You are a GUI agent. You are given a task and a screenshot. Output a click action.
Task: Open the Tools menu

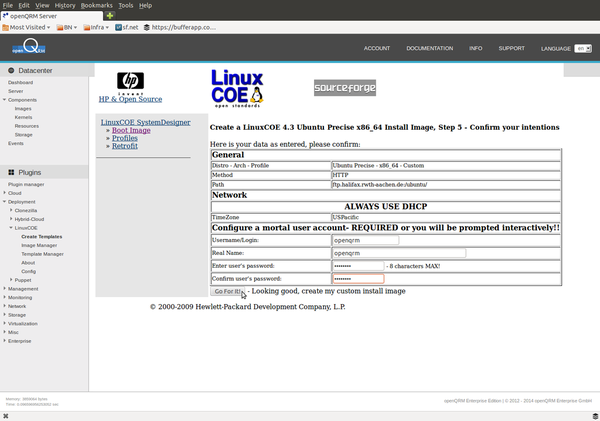[x=126, y=5]
